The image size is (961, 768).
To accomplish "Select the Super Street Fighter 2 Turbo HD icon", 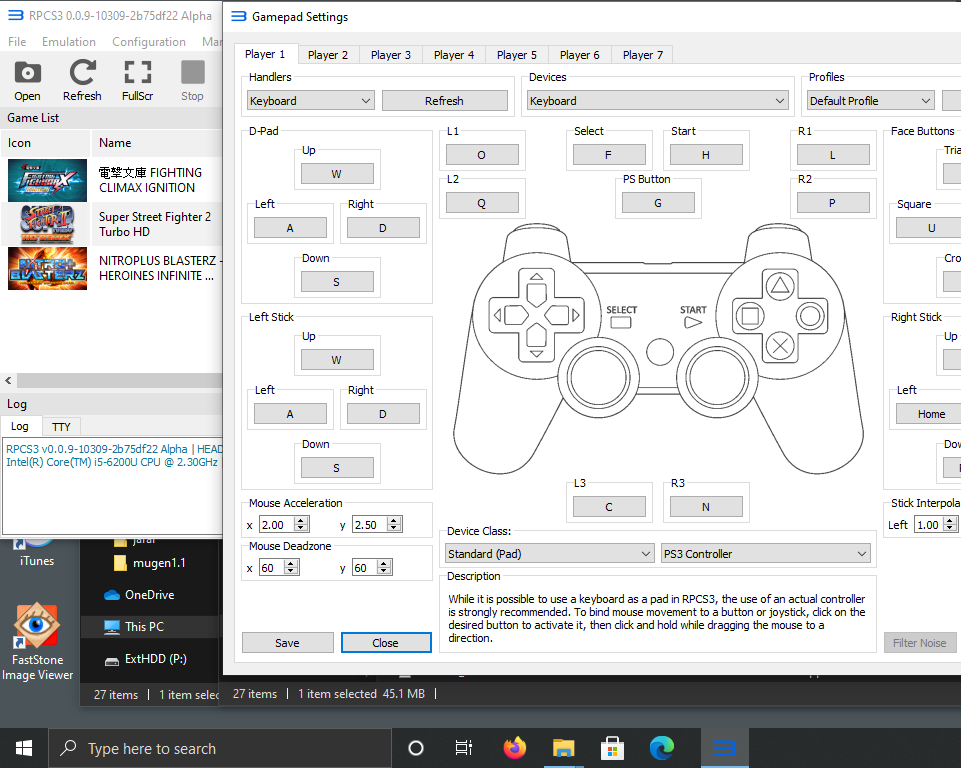I will 47,224.
